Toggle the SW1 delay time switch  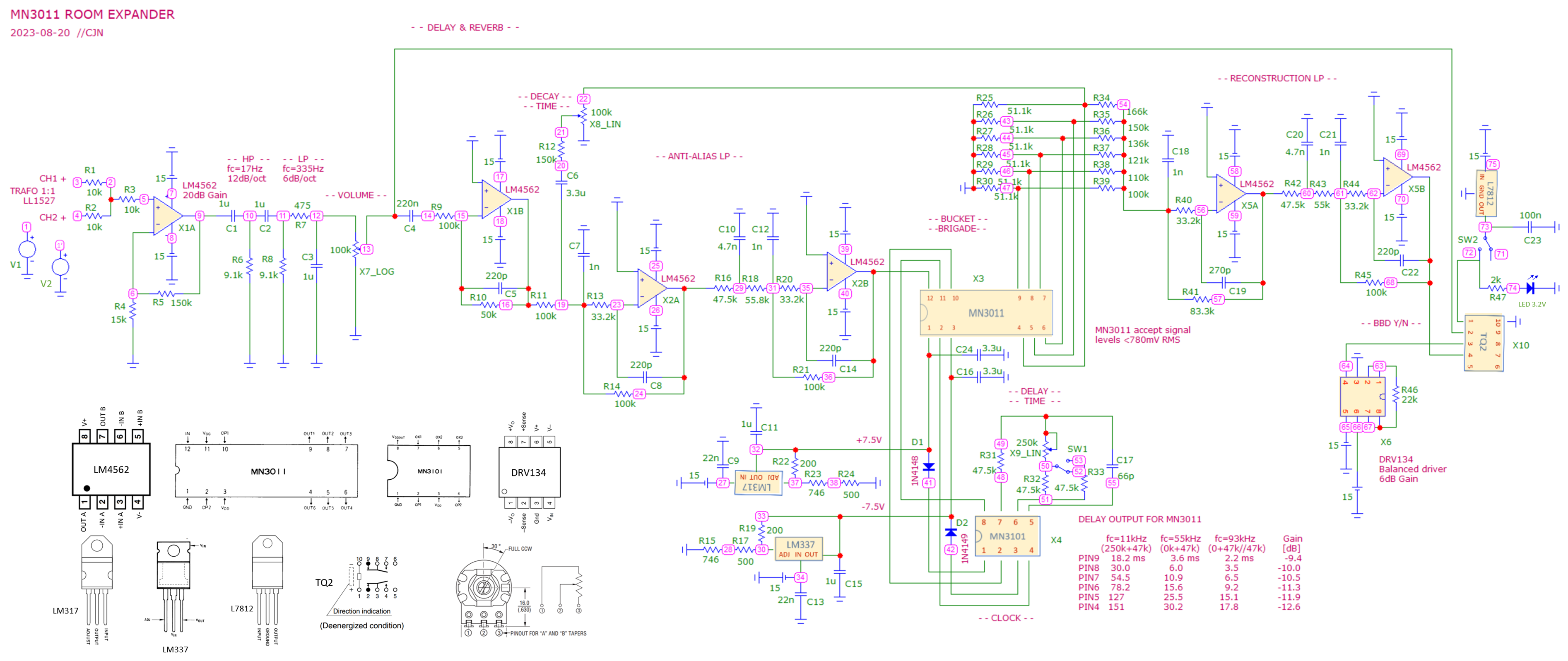(x=1064, y=467)
